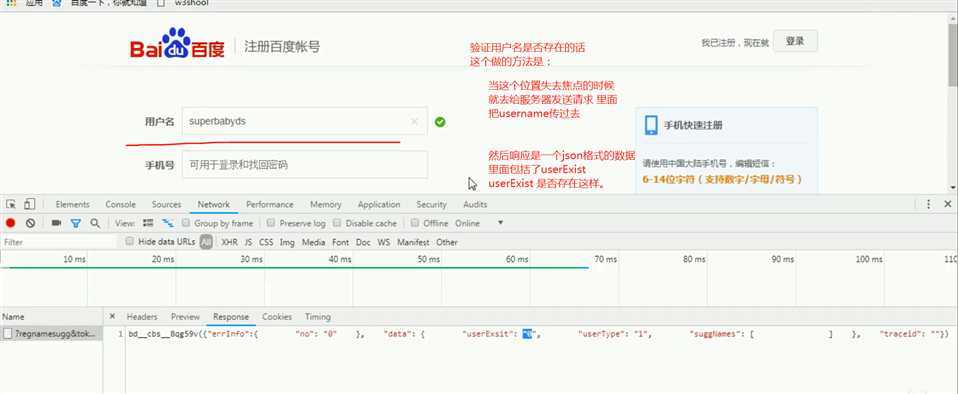958x394 pixels.
Task: Filter requests by CSS
Action: pyautogui.click(x=266, y=242)
